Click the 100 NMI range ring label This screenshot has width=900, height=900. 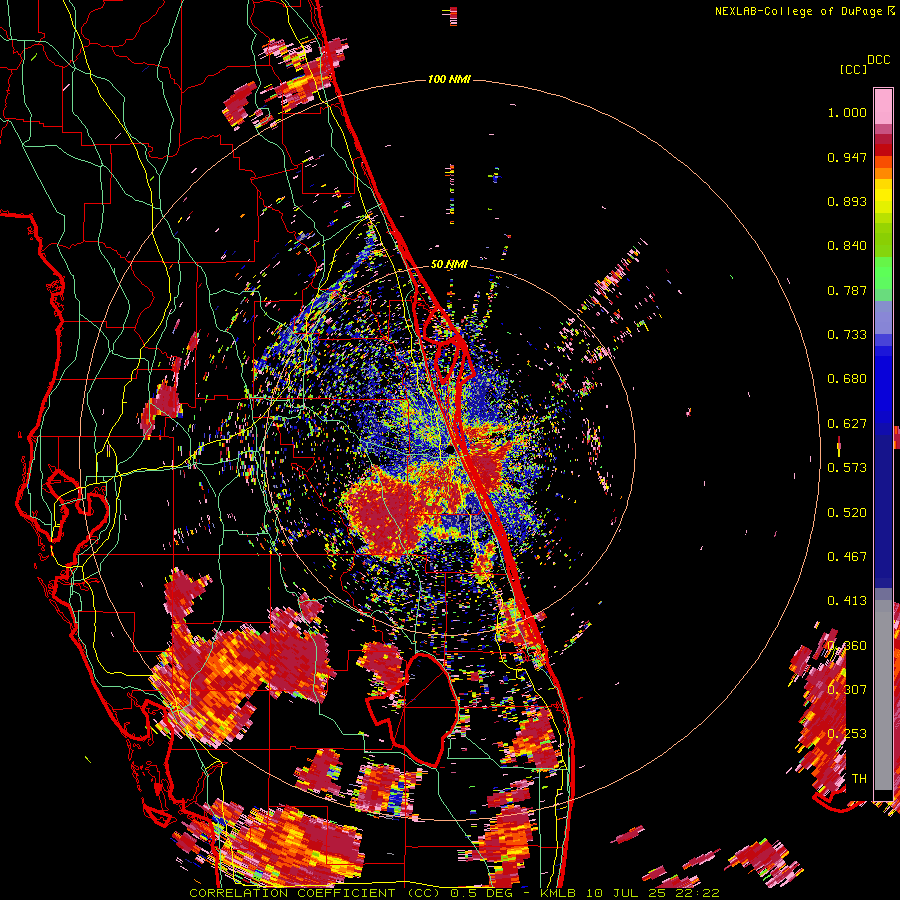(449, 79)
